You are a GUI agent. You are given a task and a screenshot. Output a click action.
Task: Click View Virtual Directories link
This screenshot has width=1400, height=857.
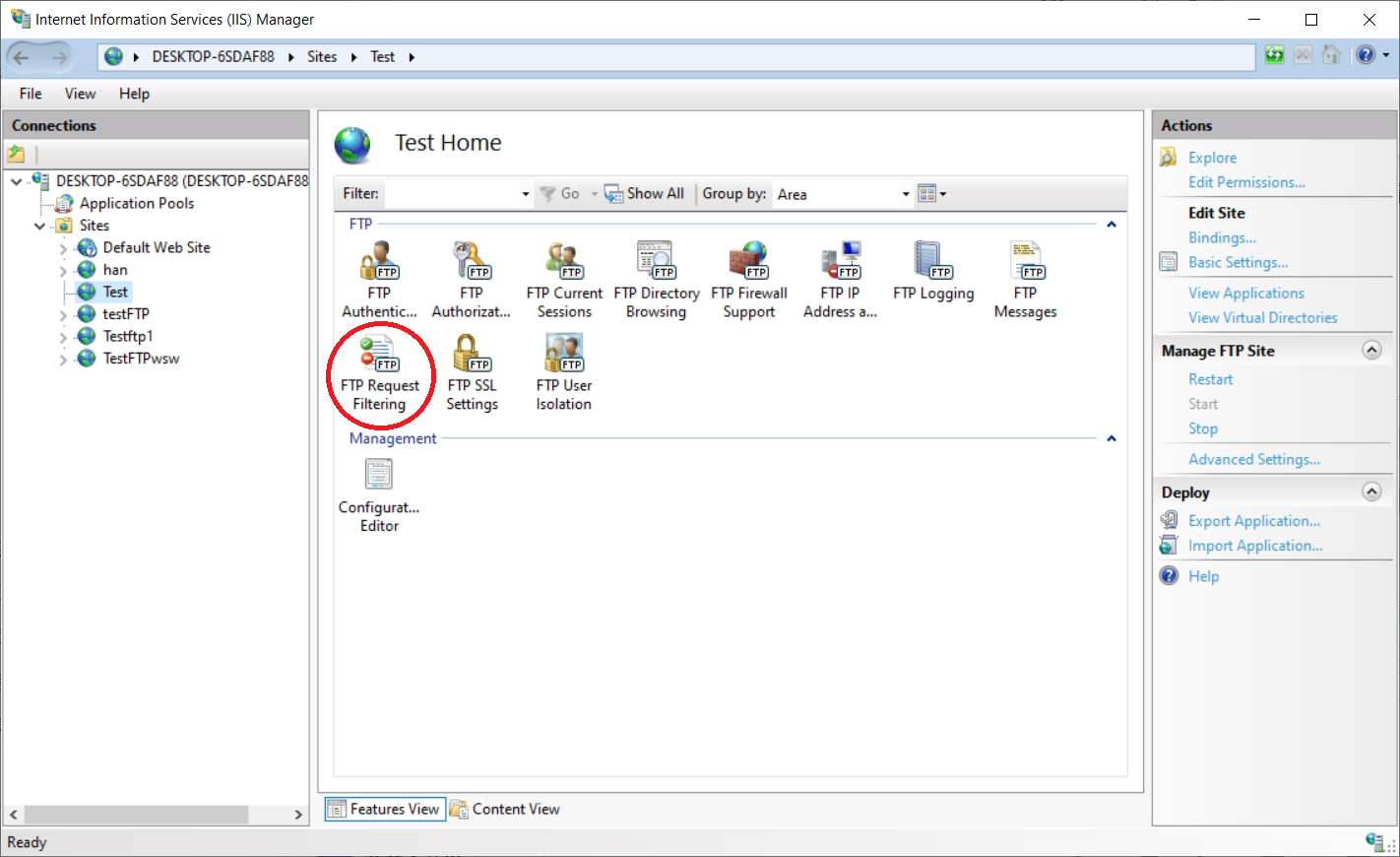coord(1262,317)
